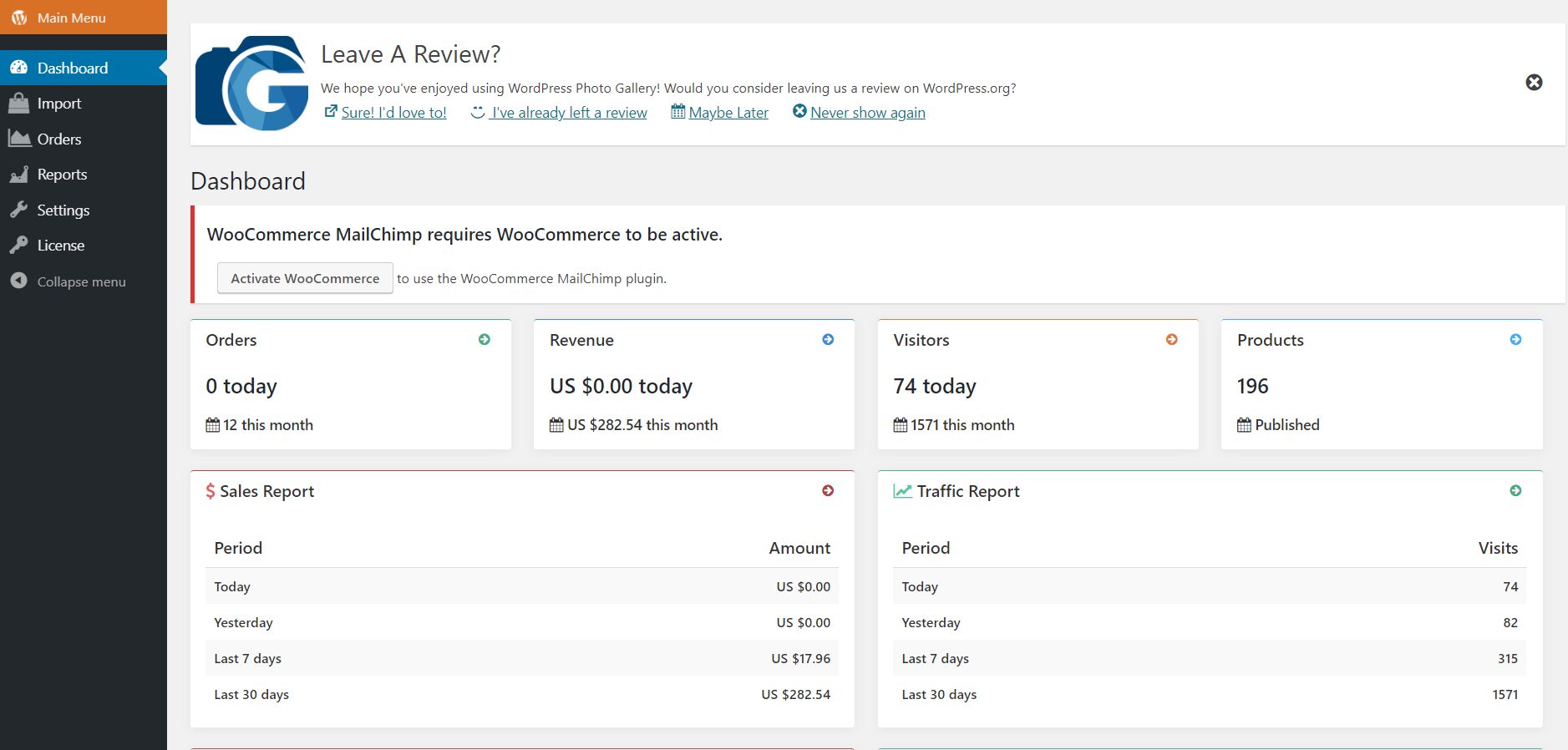Viewport: 1568px width, 750px height.
Task: Click the WordPress Photo Gallery logo
Action: 251,84
